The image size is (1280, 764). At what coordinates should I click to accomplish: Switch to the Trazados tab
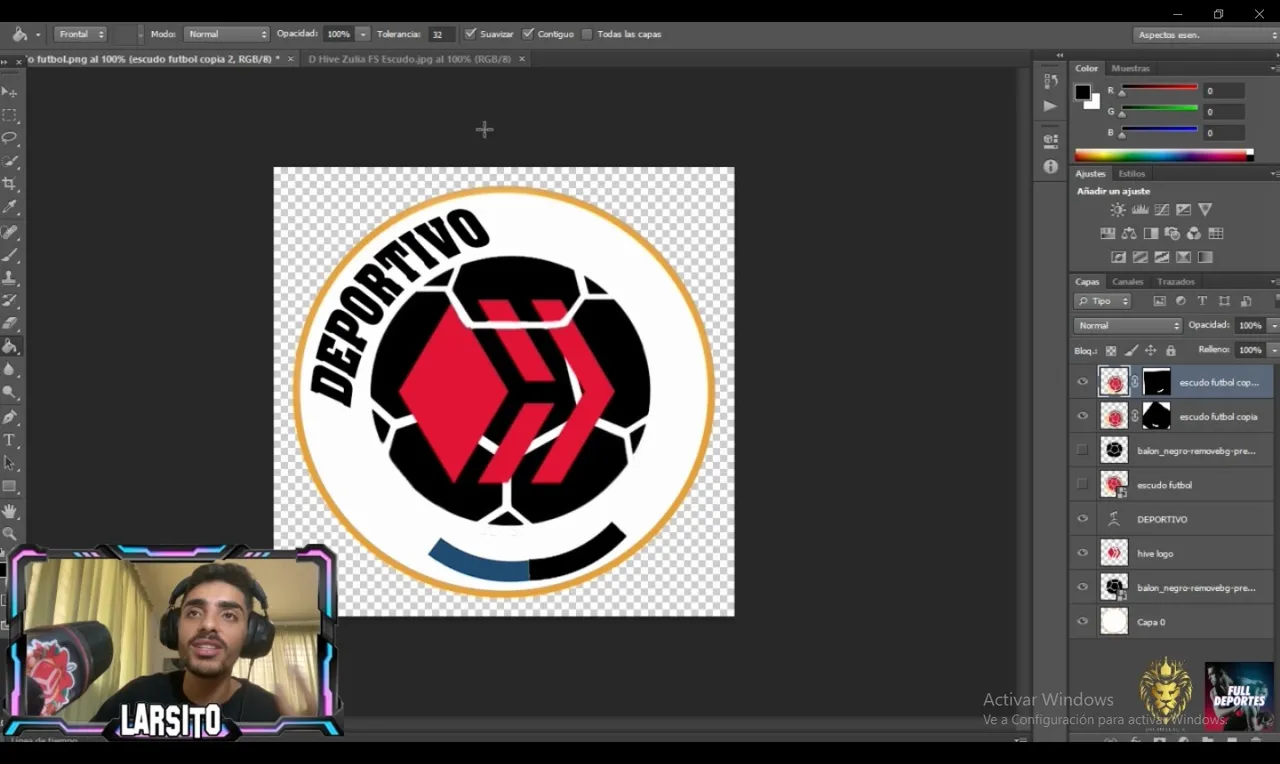[1176, 282]
